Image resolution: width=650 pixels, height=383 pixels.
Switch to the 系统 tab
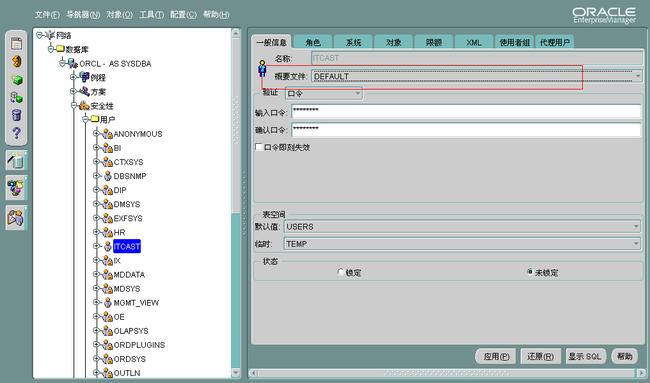(353, 42)
